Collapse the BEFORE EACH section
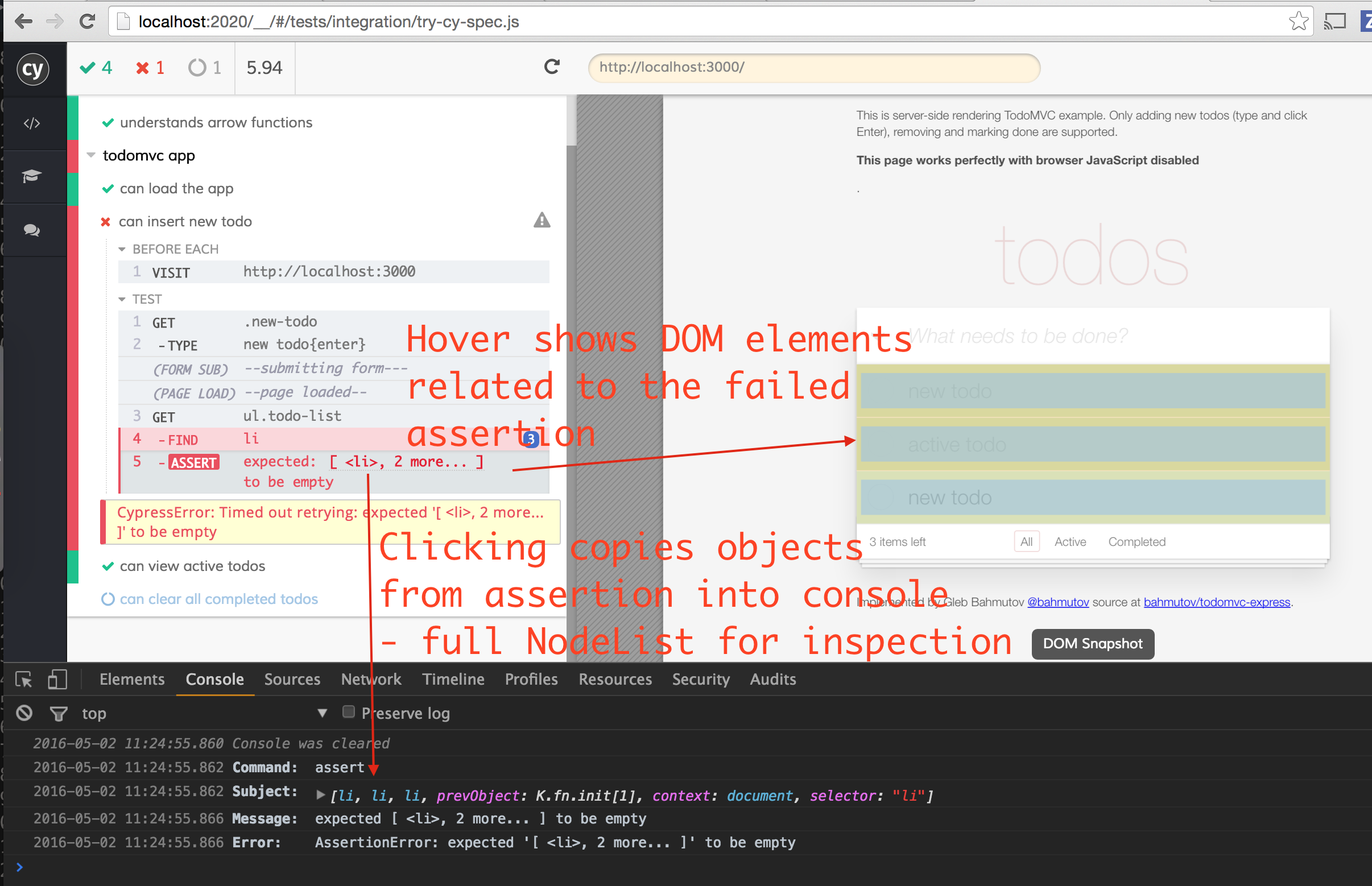 coord(122,249)
